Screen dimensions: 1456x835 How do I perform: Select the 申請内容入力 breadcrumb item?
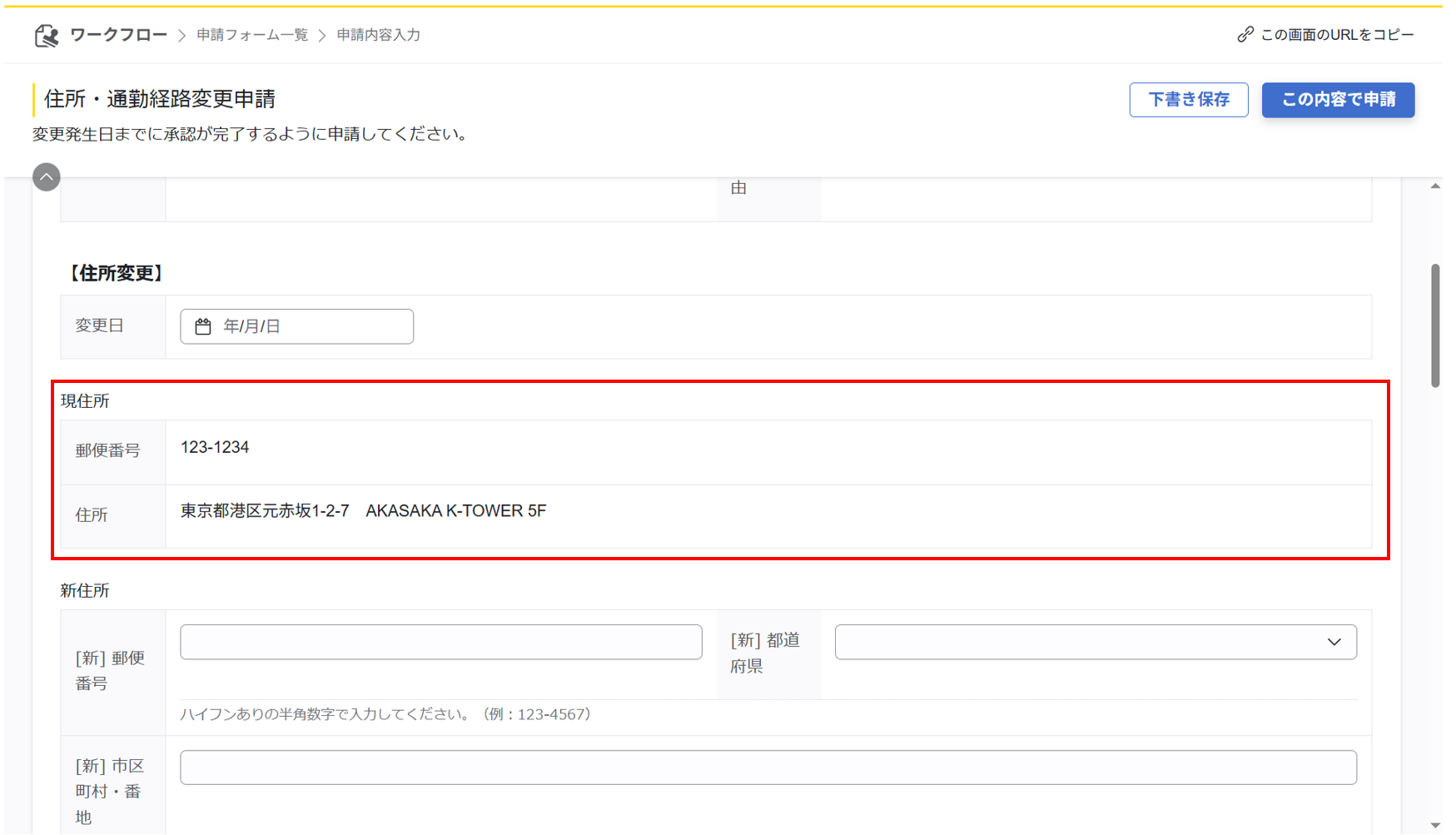pyautogui.click(x=378, y=35)
